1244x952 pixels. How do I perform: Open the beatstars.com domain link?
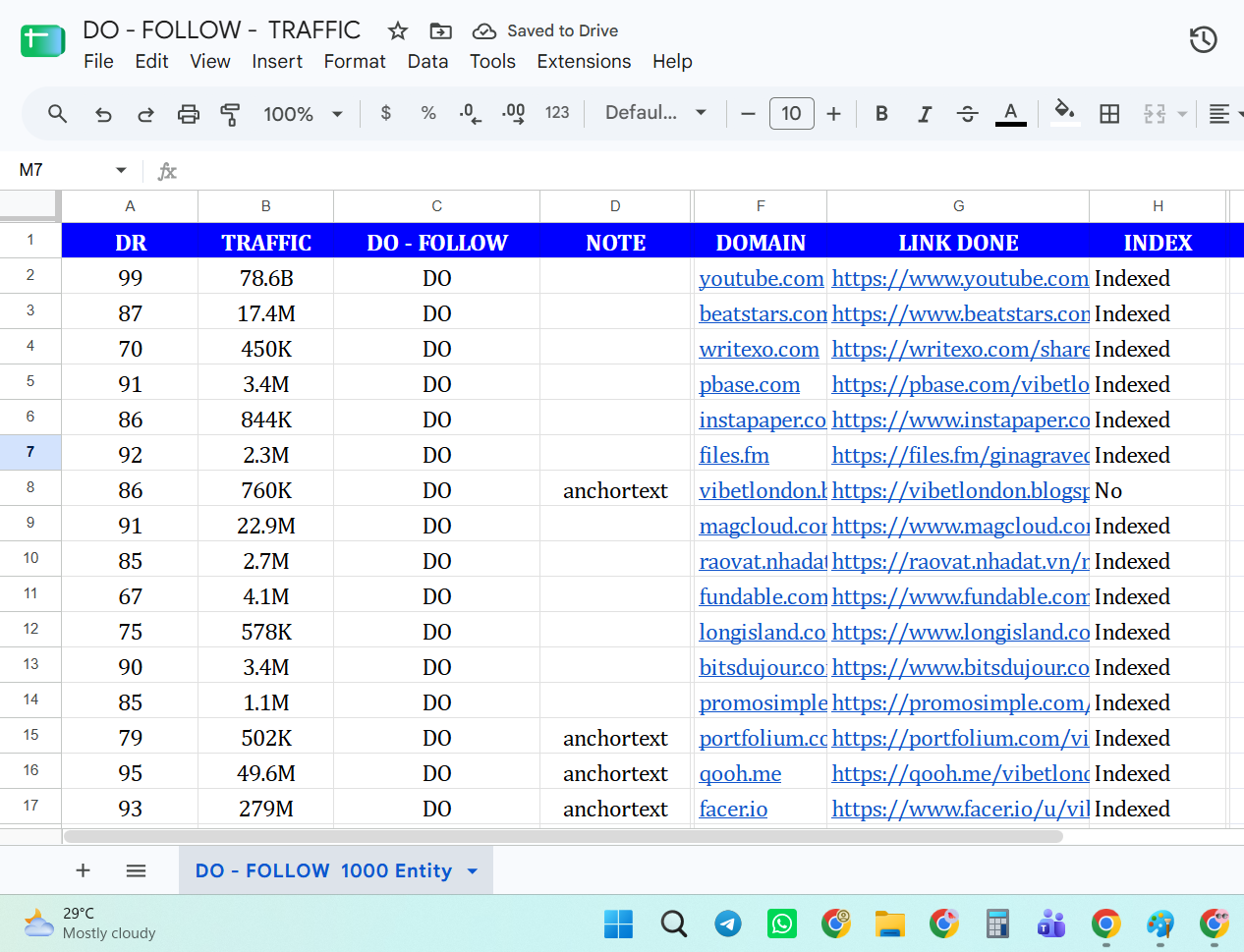[763, 313]
